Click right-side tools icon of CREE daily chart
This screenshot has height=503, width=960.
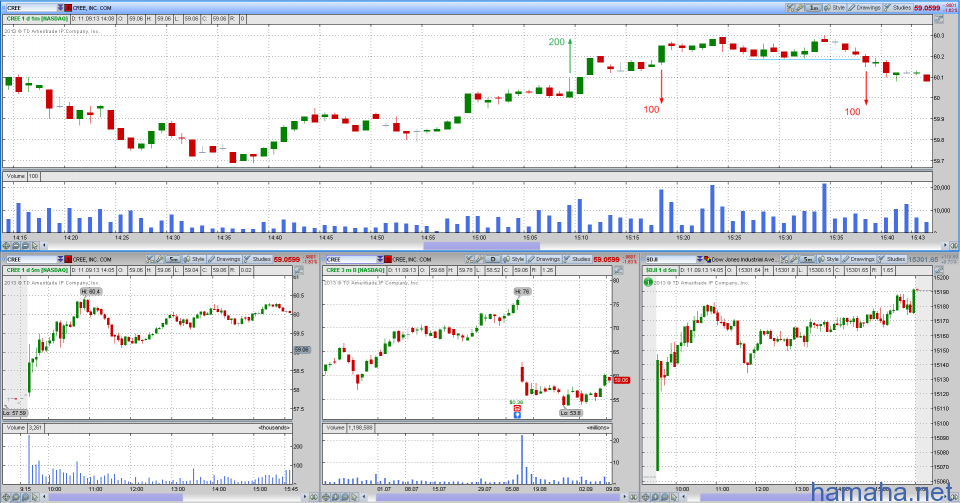pyautogui.click(x=618, y=270)
